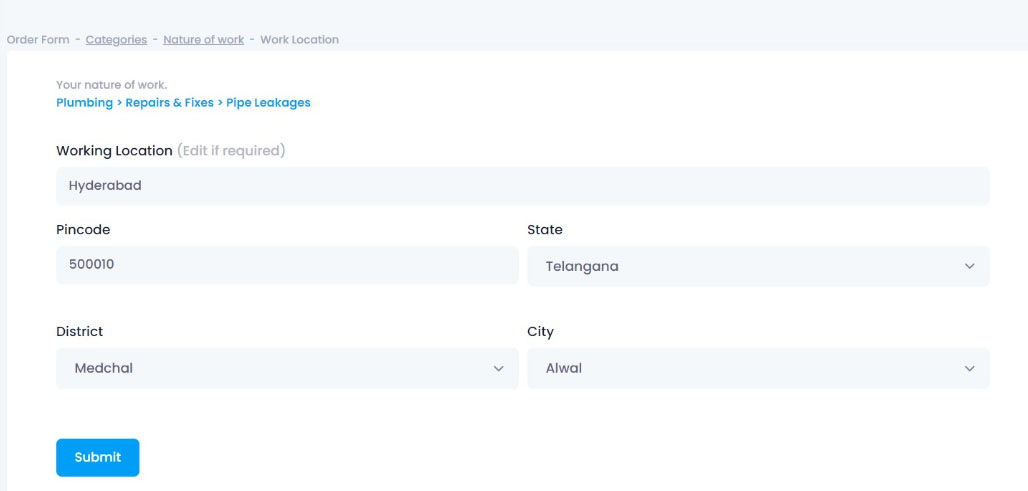
Task: Click the Order Form breadcrumb text
Action: [38, 39]
